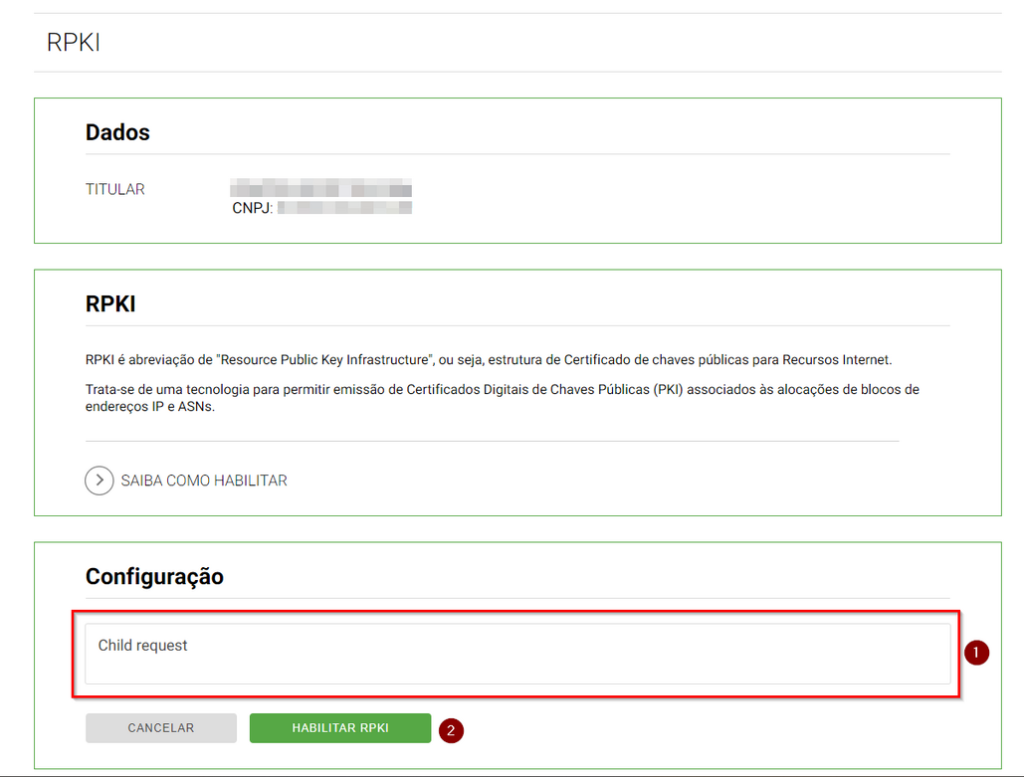
Task: Click the Configuração section heading
Action: [154, 576]
